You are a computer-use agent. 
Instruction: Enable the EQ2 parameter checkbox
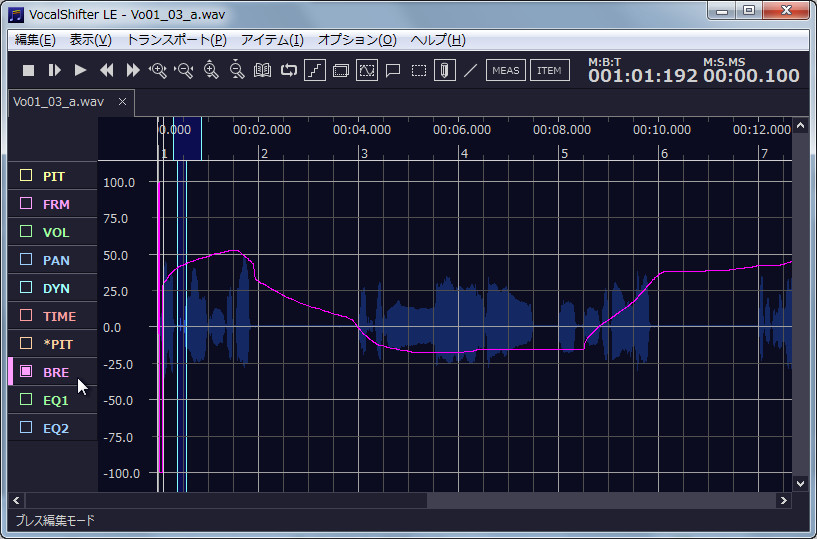[x=26, y=427]
